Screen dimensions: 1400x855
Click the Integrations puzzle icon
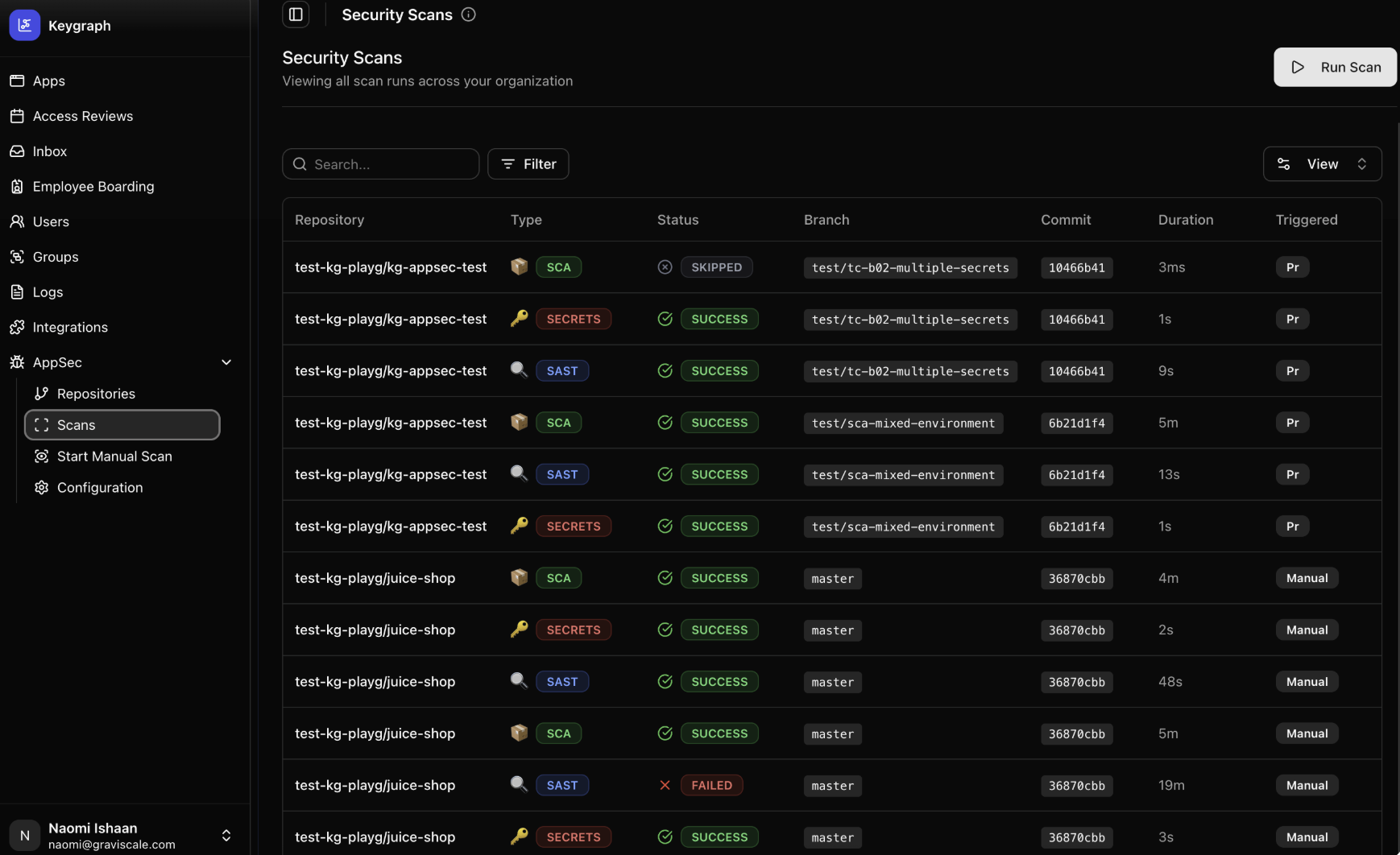tap(17, 327)
